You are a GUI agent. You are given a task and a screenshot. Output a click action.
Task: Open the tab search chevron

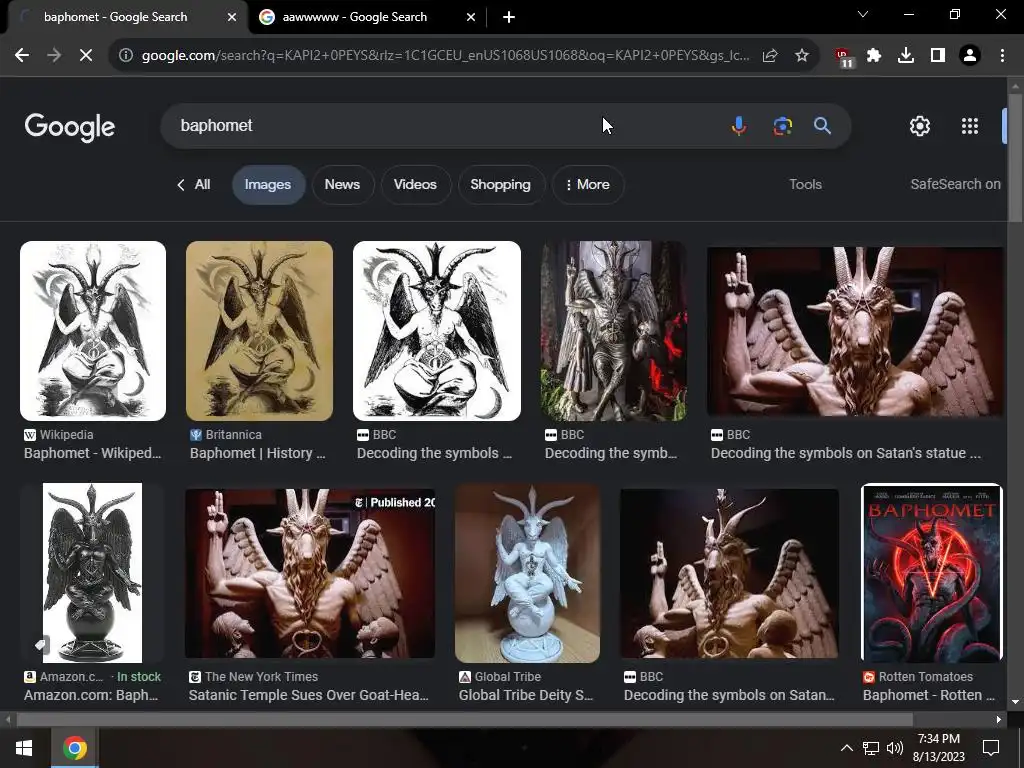pos(863,14)
